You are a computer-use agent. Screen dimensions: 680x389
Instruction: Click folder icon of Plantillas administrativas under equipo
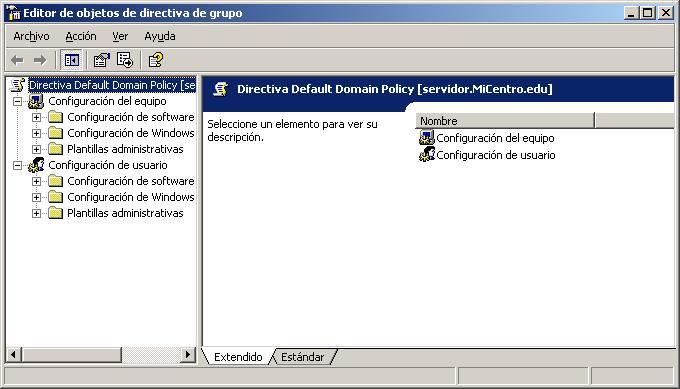(x=56, y=149)
